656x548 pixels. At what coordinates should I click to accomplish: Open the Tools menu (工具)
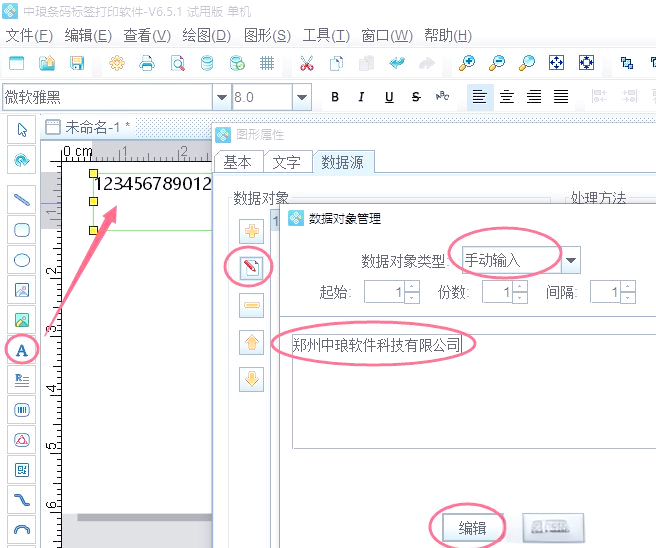tap(326, 36)
